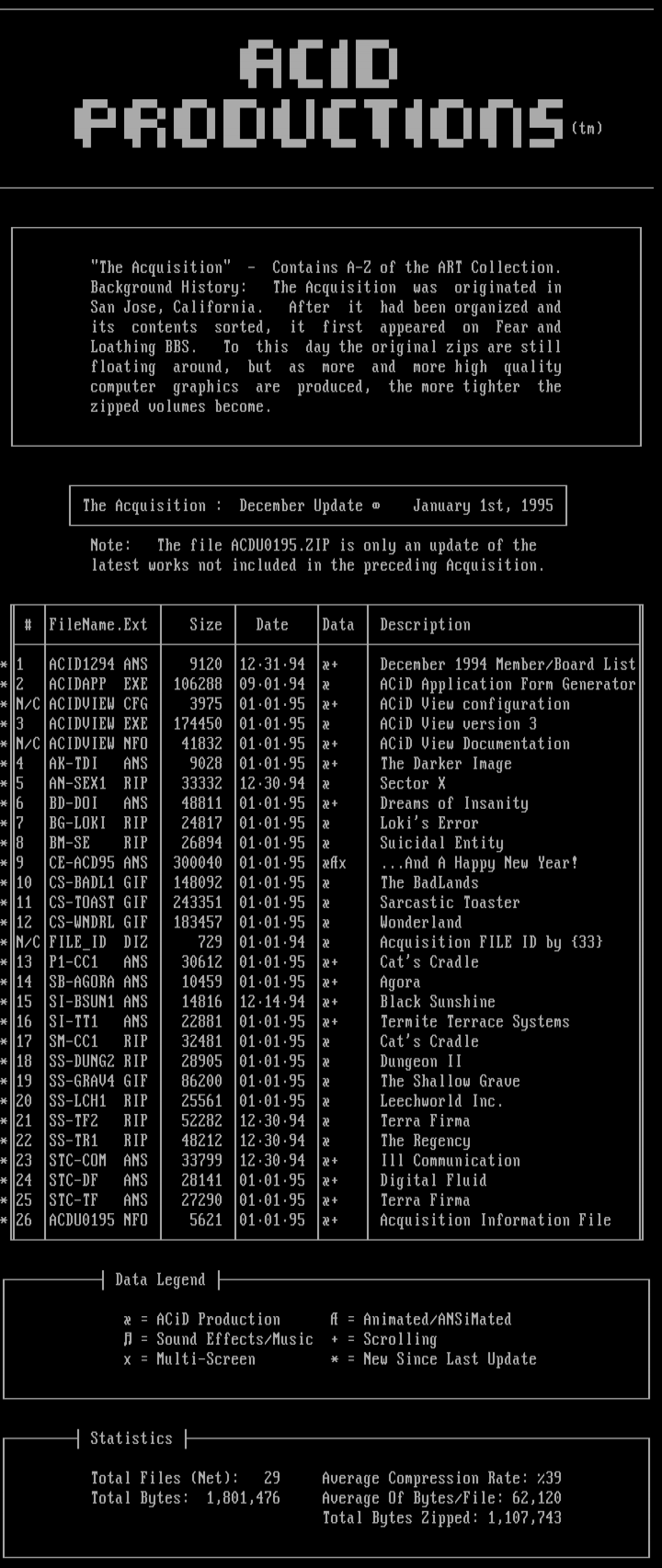662x1568 pixels.
Task: Click the December Update title box
Action: point(317,505)
